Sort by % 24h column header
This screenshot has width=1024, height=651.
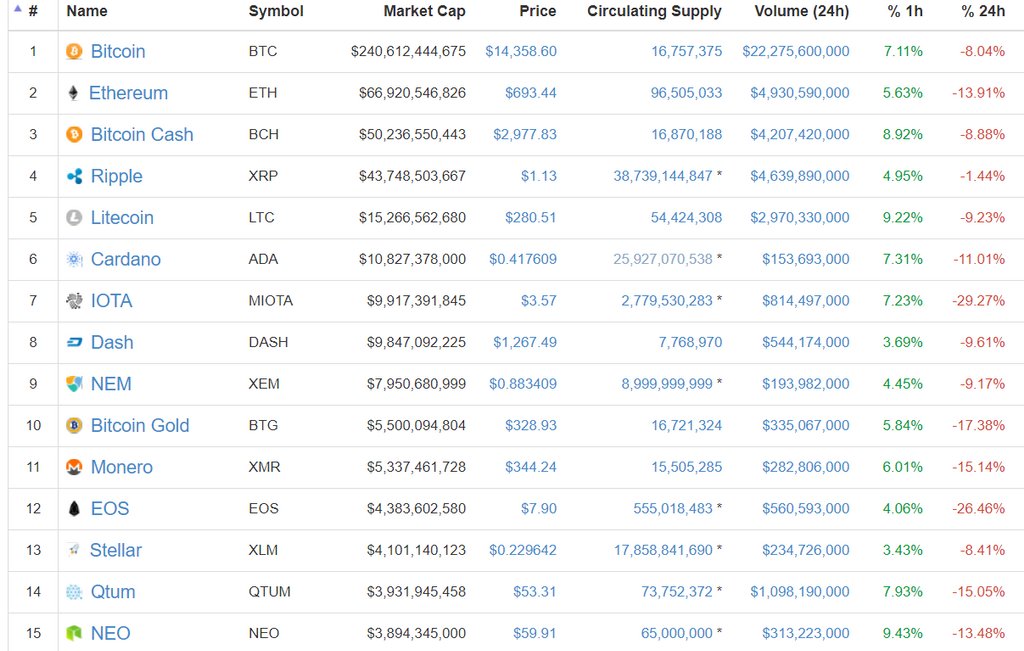(x=983, y=11)
